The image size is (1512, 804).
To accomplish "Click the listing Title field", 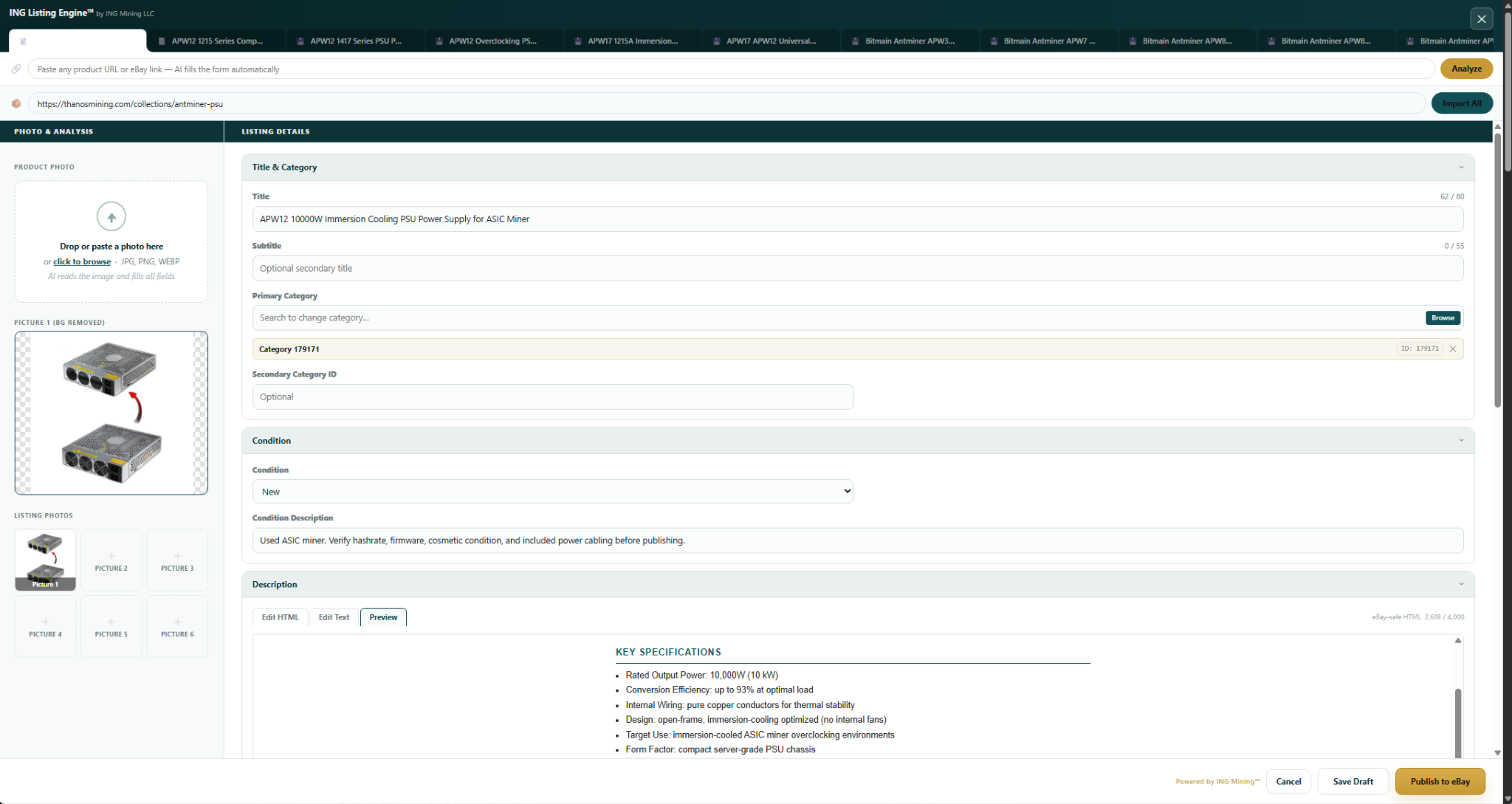I will coord(858,219).
